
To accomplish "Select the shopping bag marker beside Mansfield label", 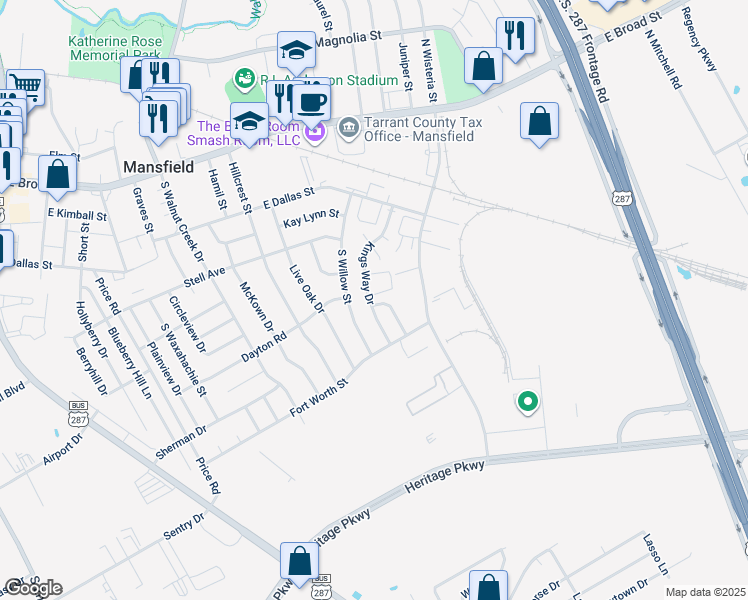I will [x=58, y=176].
